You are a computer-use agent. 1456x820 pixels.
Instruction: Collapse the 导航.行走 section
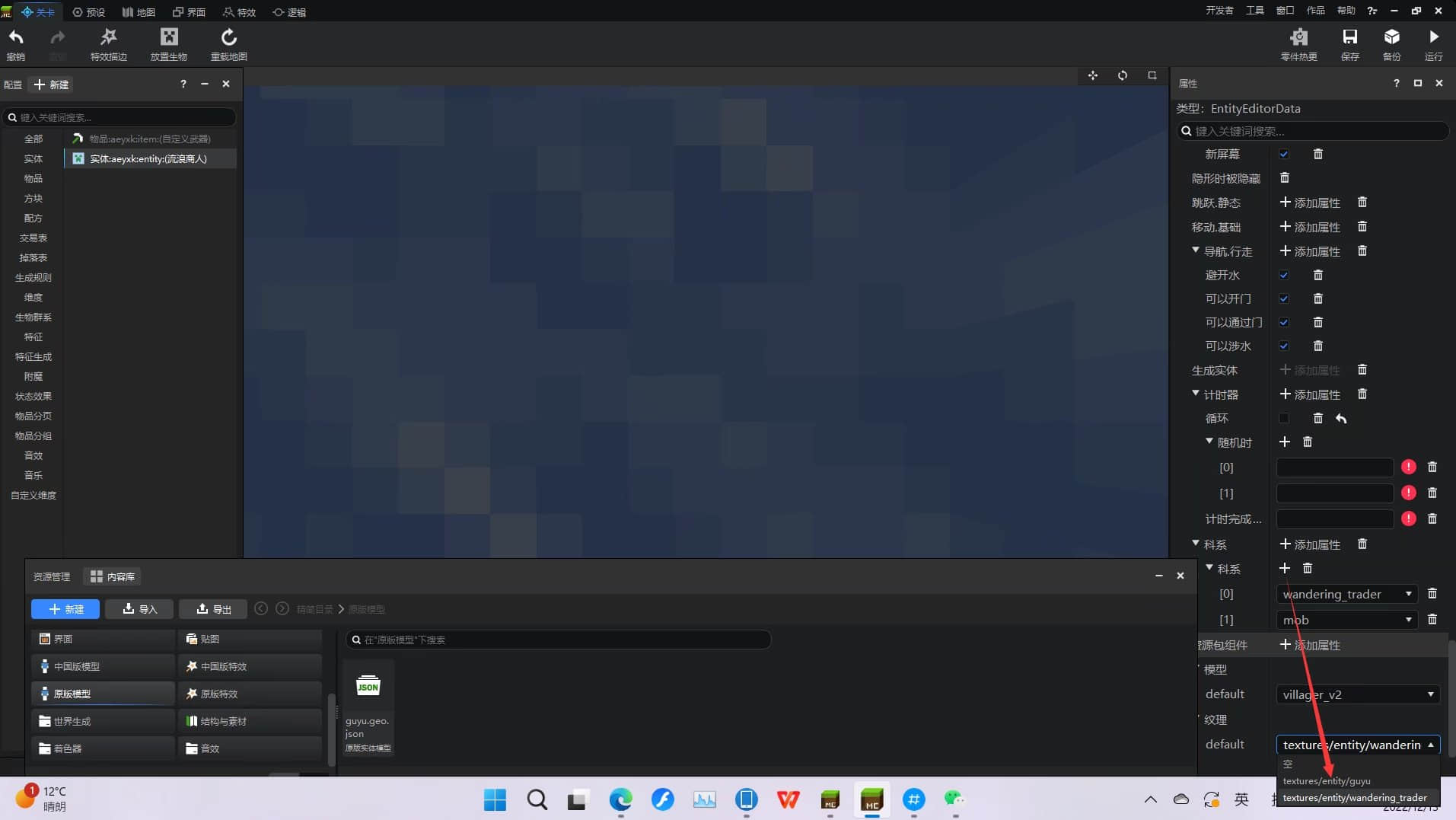(x=1196, y=250)
